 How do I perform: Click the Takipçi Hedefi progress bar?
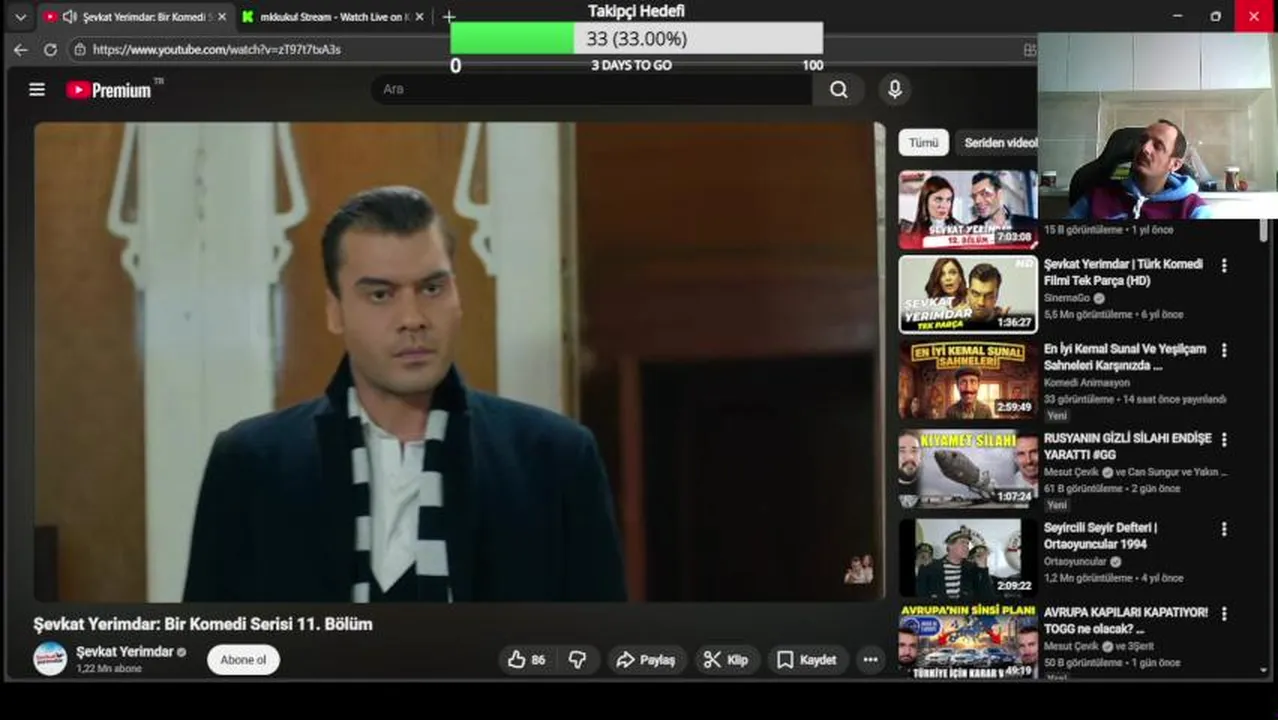click(637, 39)
